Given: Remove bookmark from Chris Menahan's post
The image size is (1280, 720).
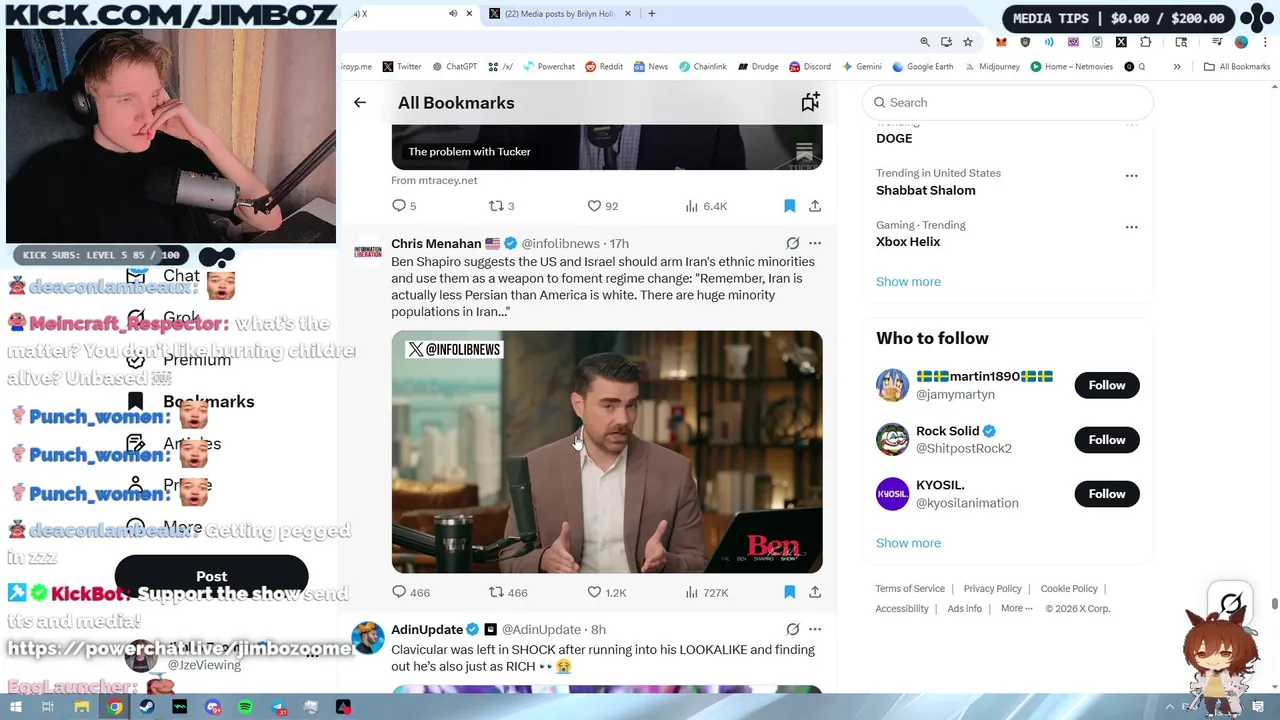Looking at the screenshot, I should coord(789,592).
